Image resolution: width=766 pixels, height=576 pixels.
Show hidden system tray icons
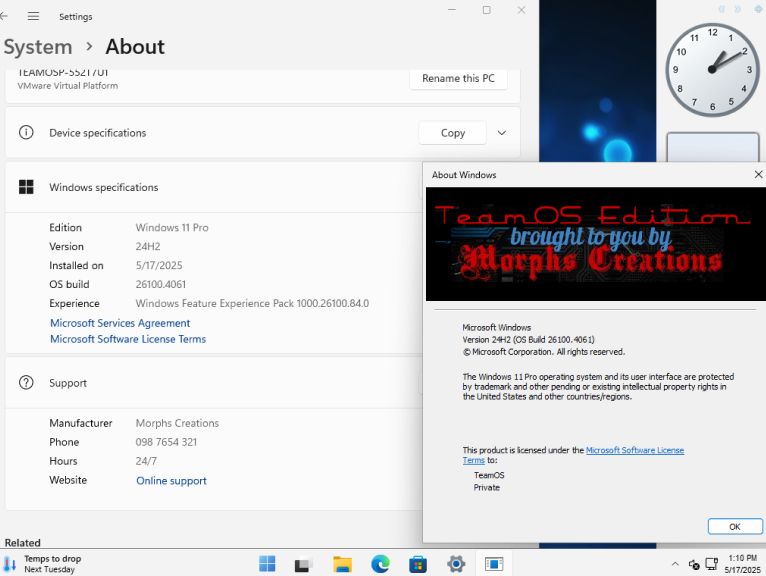(x=675, y=564)
